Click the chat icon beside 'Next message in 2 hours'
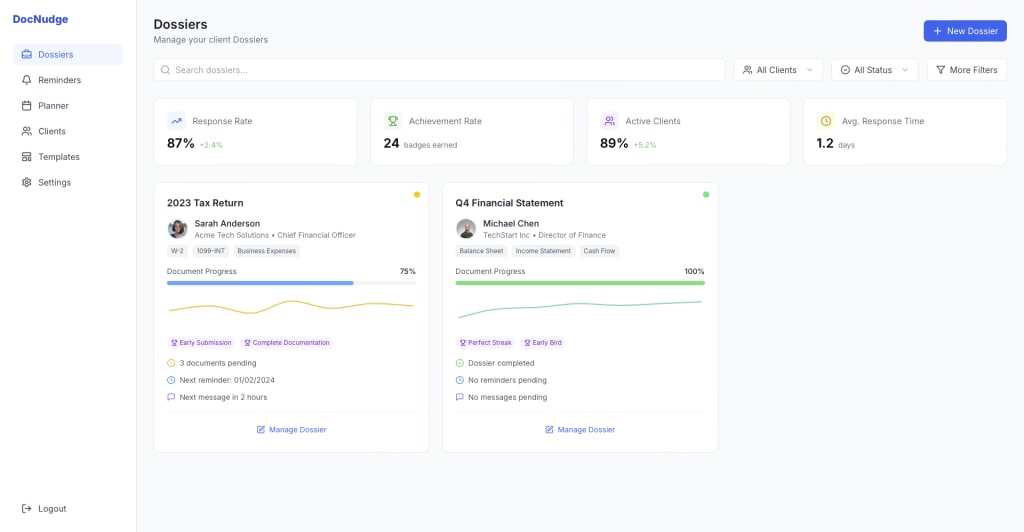Viewport: 1024px width, 532px height. point(171,397)
